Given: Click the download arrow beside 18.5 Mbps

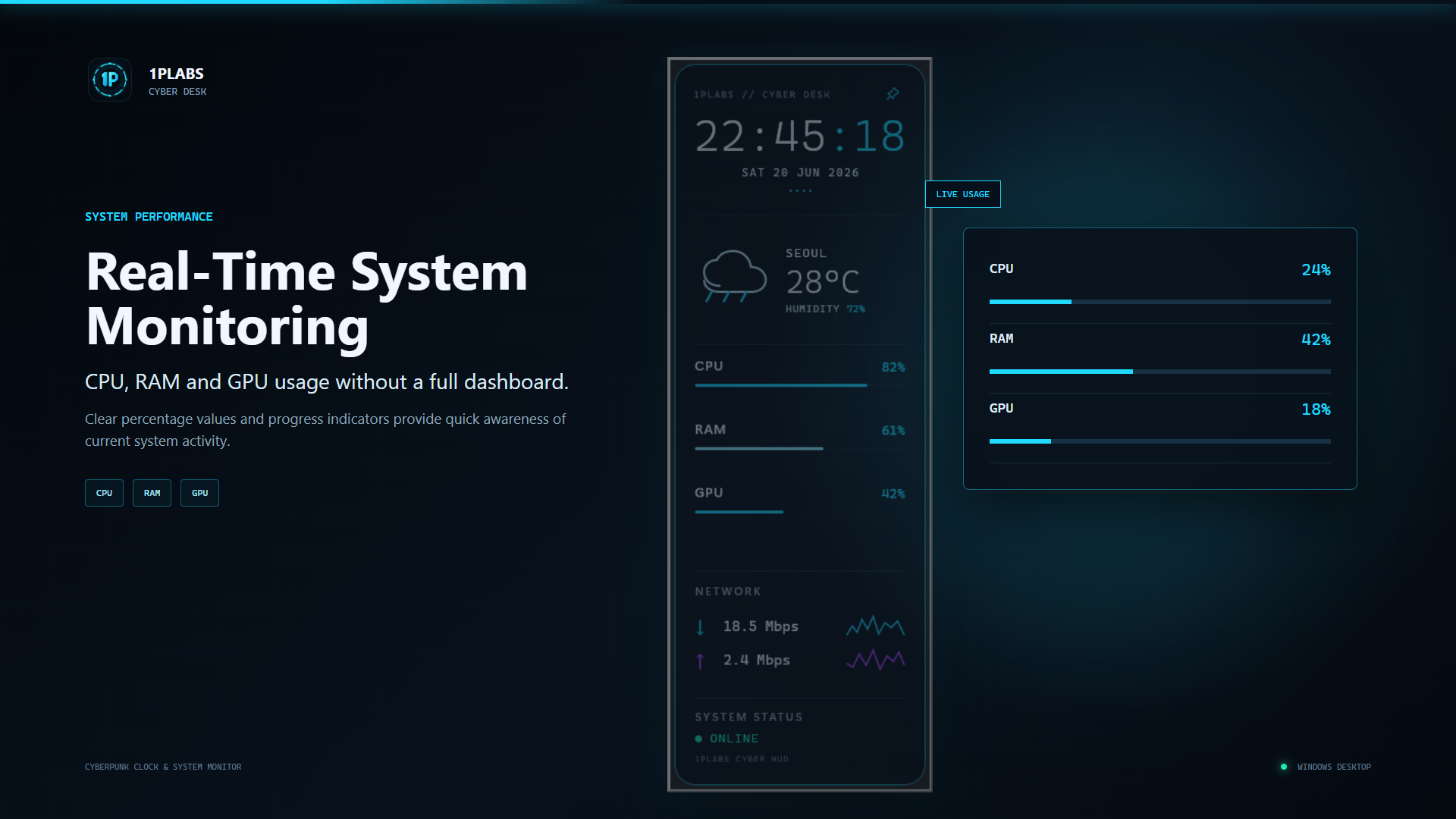Looking at the screenshot, I should [x=700, y=627].
